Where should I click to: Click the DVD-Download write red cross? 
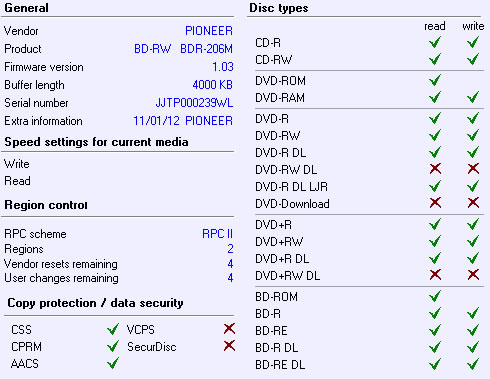[x=473, y=203]
